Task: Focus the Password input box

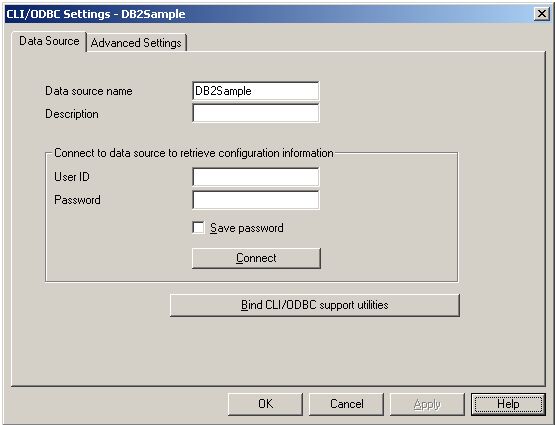Action: [256, 200]
